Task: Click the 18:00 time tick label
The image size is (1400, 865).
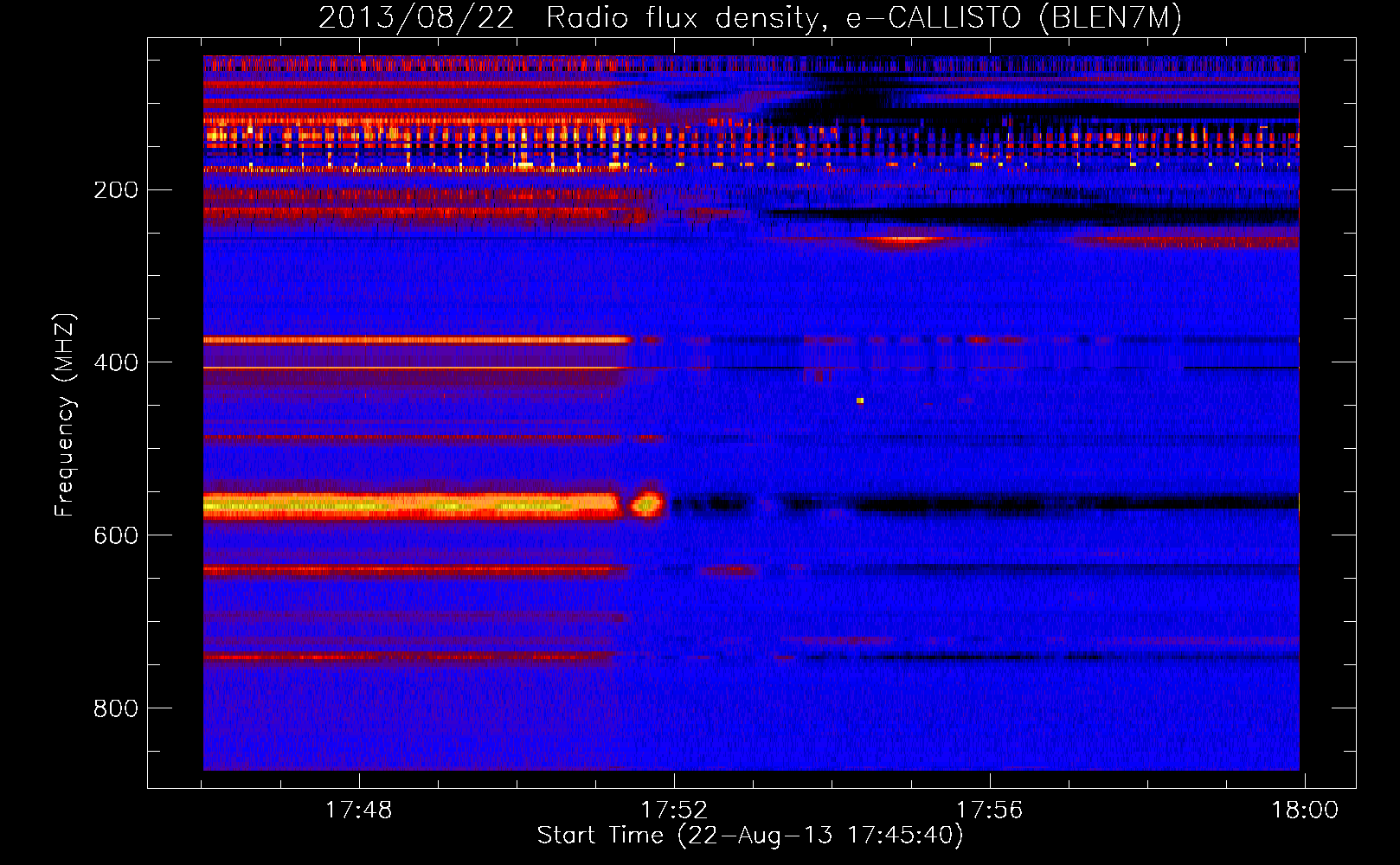Action: coord(1304,810)
